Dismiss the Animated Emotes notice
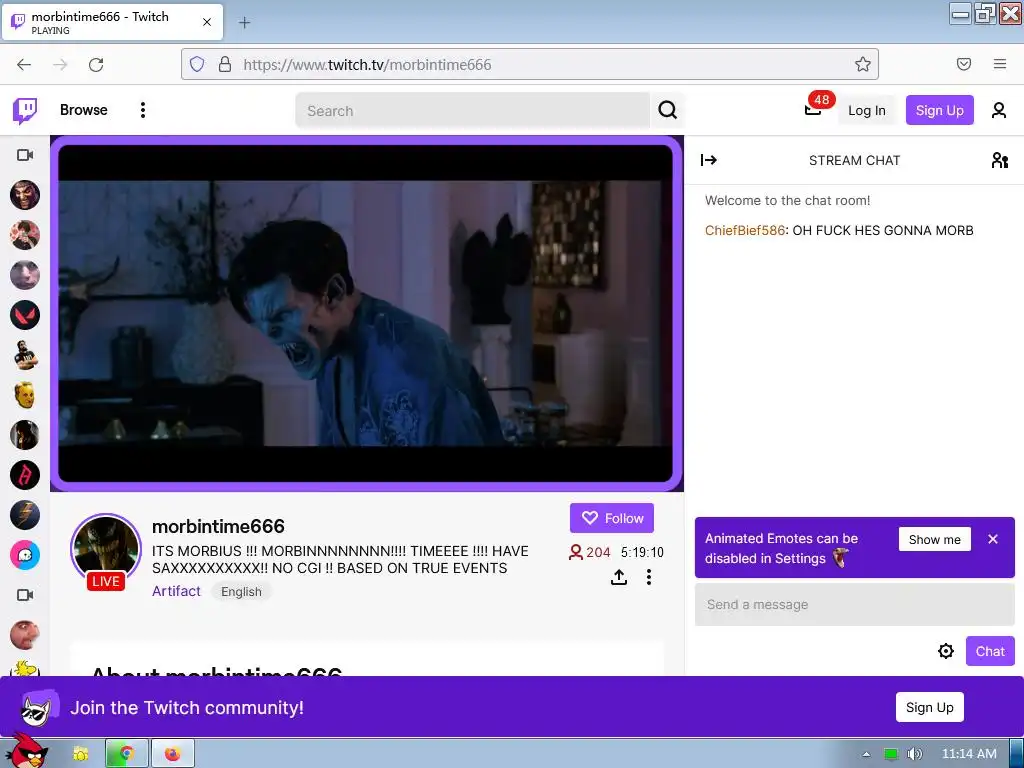 coord(993,539)
